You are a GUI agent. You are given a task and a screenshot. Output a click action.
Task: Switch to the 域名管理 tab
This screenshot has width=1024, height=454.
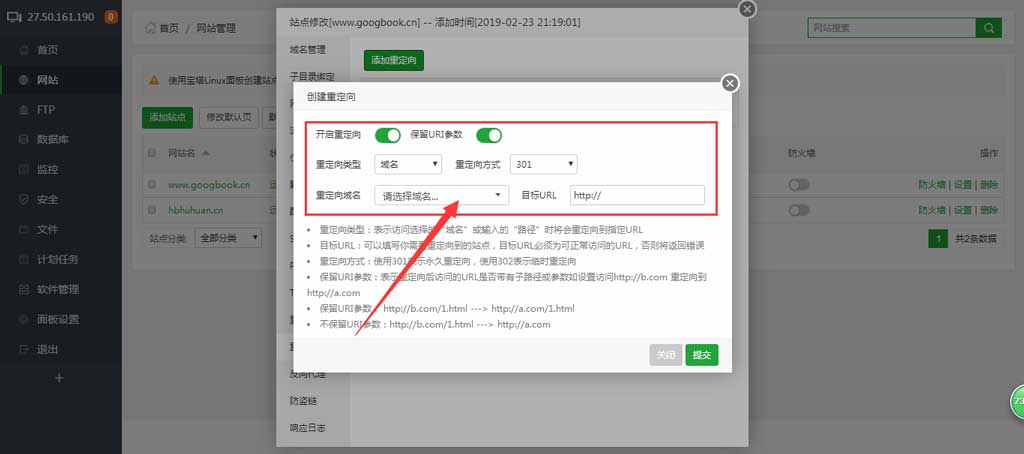pos(308,50)
